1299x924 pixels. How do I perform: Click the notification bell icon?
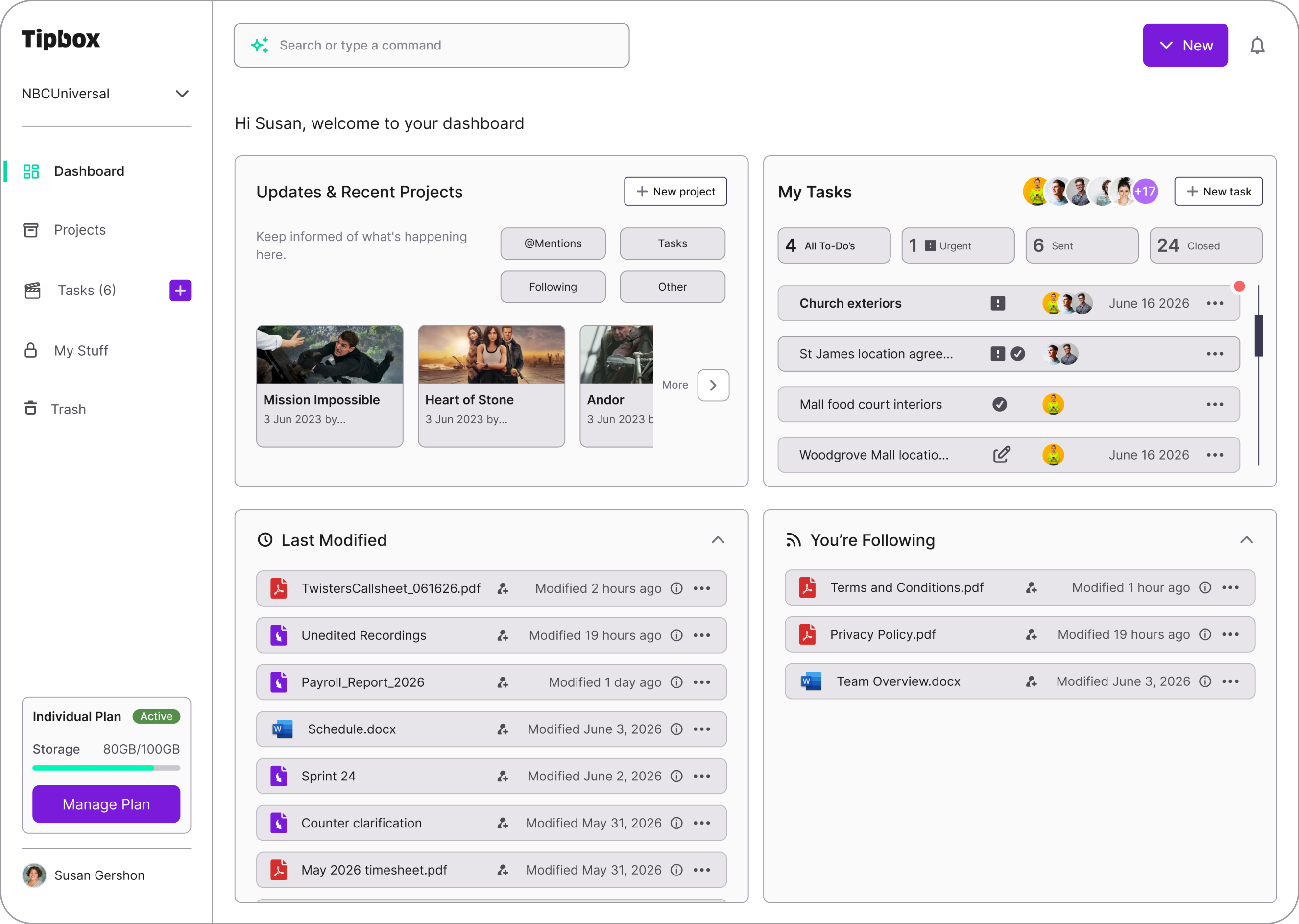(x=1257, y=46)
